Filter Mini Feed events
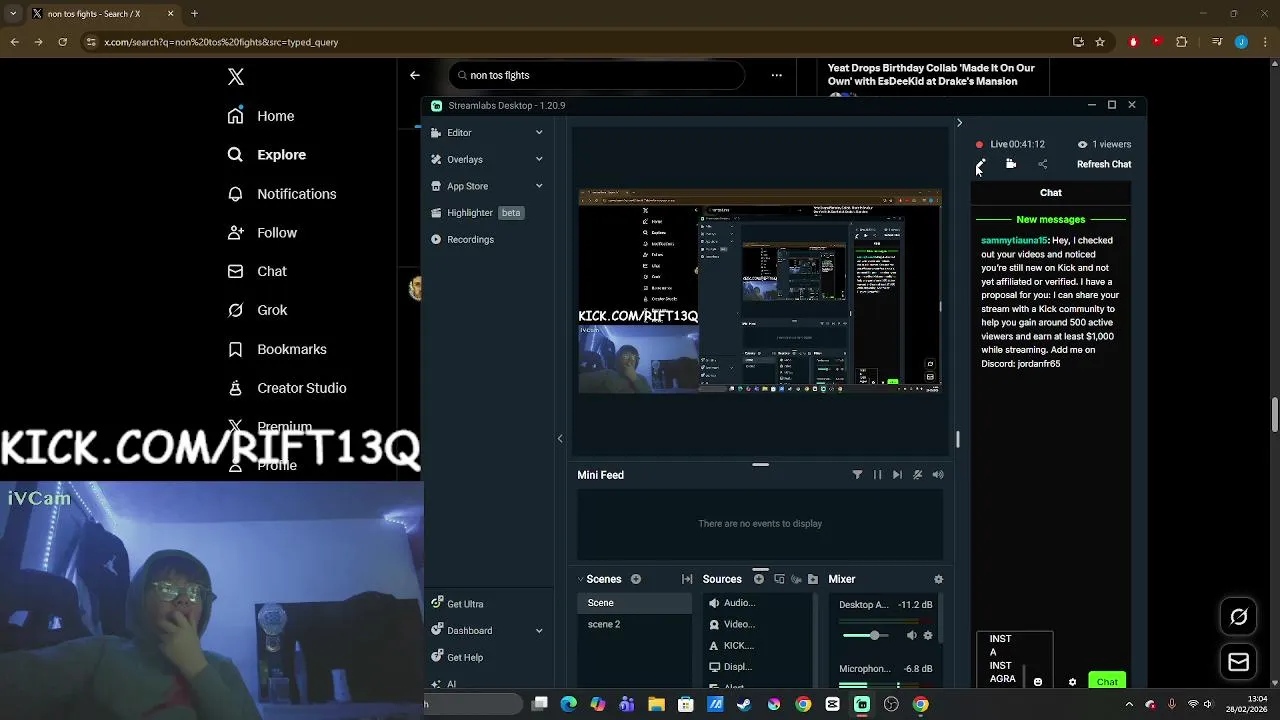Image resolution: width=1280 pixels, height=720 pixels. click(x=857, y=475)
